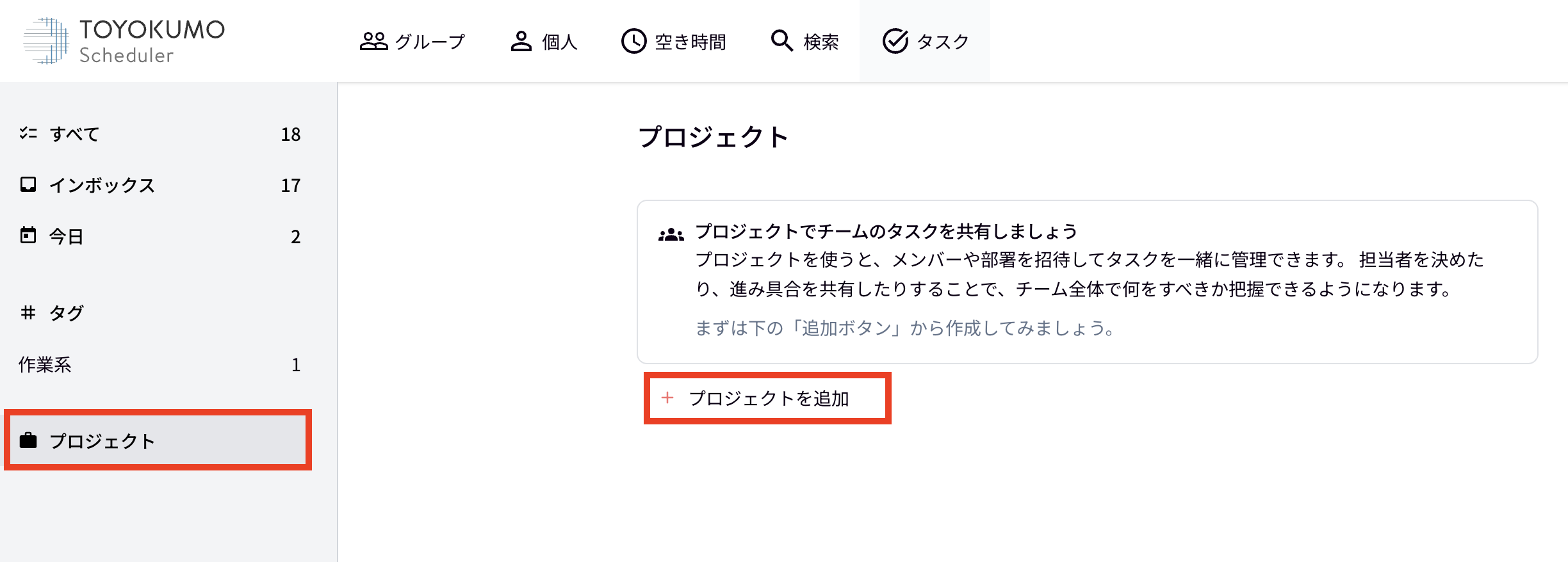Open the 個人 (personal) schedule view
The image size is (1568, 562).
tap(544, 40)
